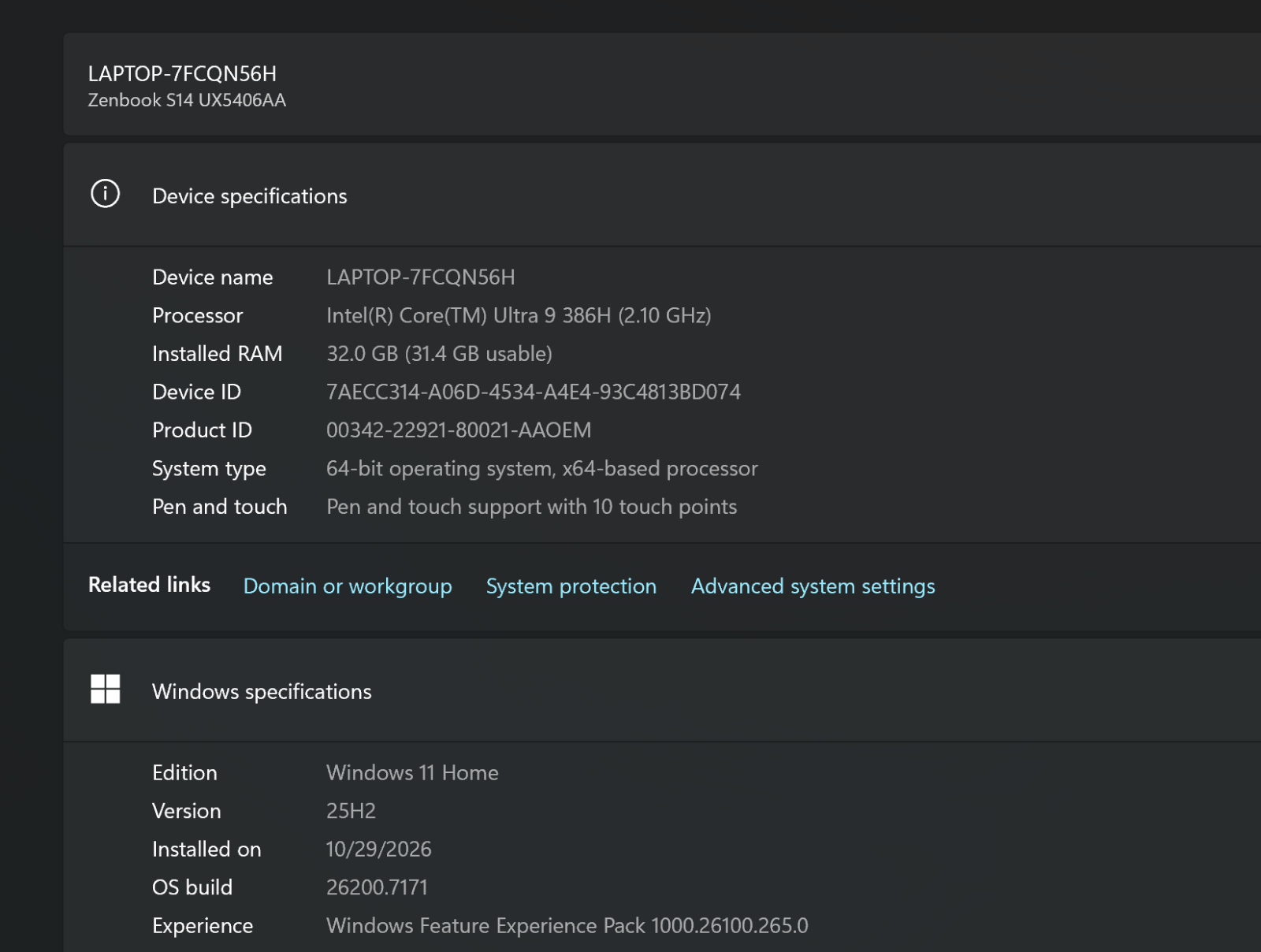Select the Experience pack value text
The image size is (1261, 952).
tap(567, 925)
